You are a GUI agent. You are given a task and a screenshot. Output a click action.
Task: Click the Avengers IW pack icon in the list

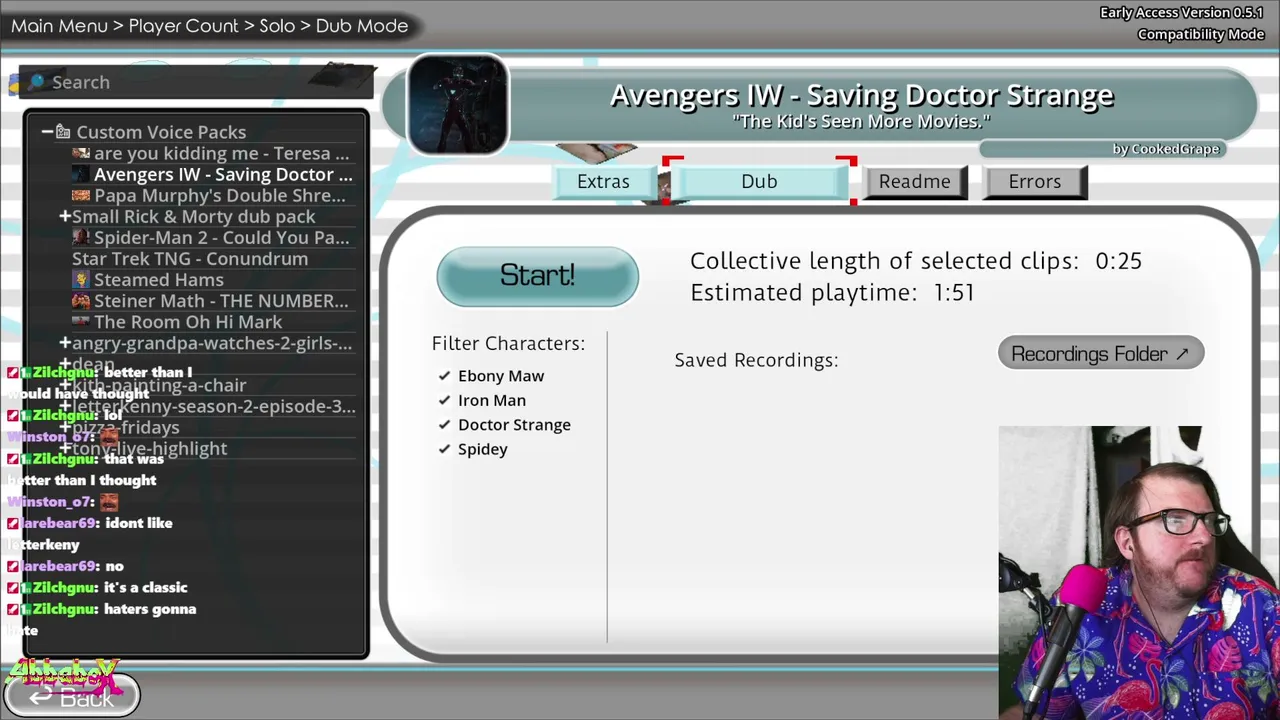click(x=81, y=174)
